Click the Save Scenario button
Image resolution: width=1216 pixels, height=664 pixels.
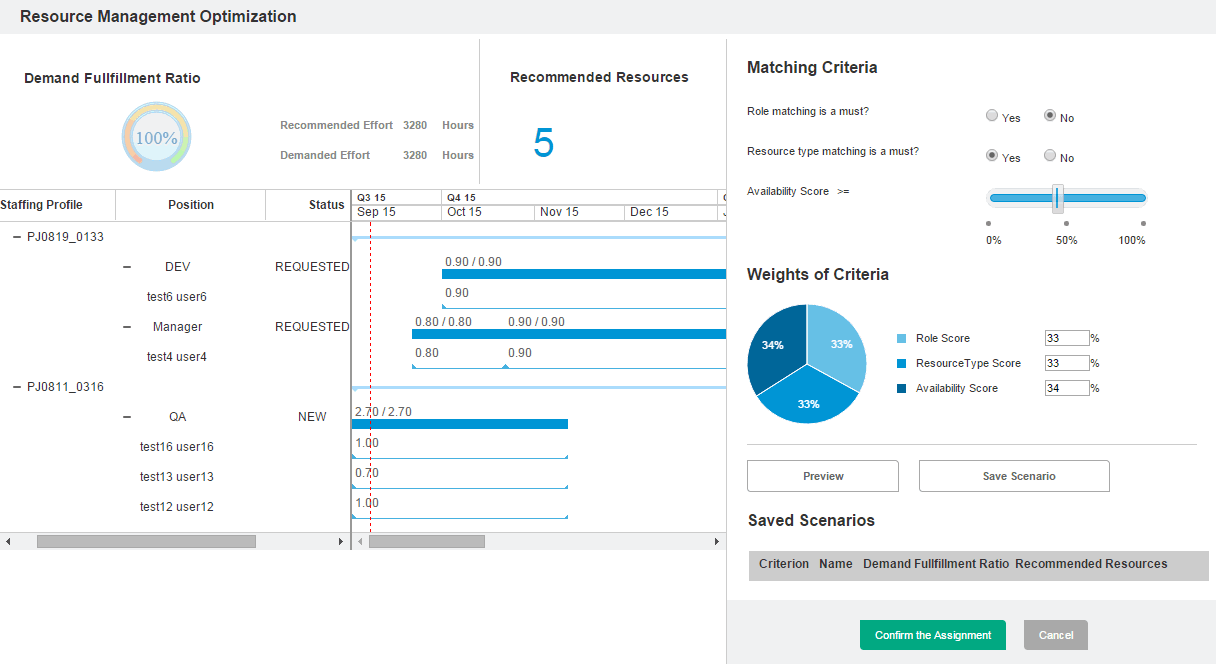click(x=1014, y=476)
